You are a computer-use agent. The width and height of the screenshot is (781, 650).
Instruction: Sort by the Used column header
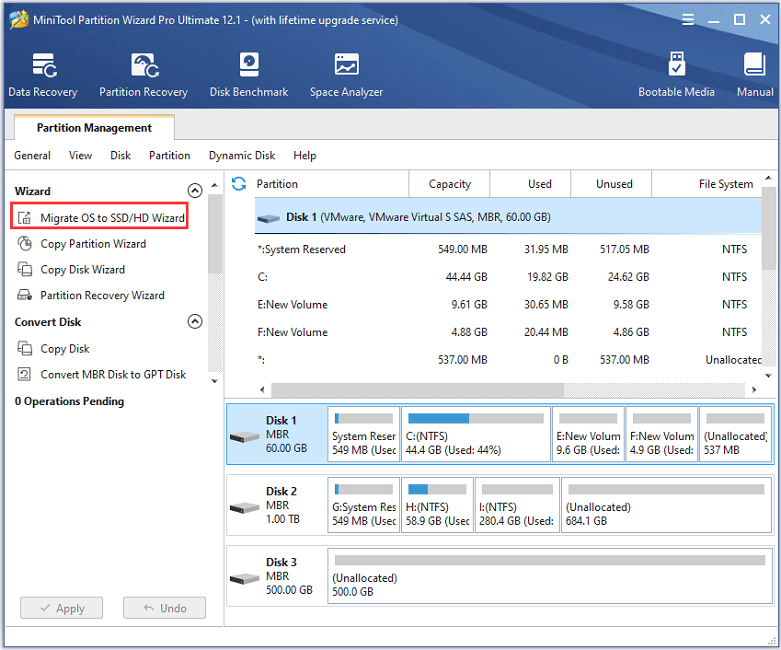pos(530,184)
